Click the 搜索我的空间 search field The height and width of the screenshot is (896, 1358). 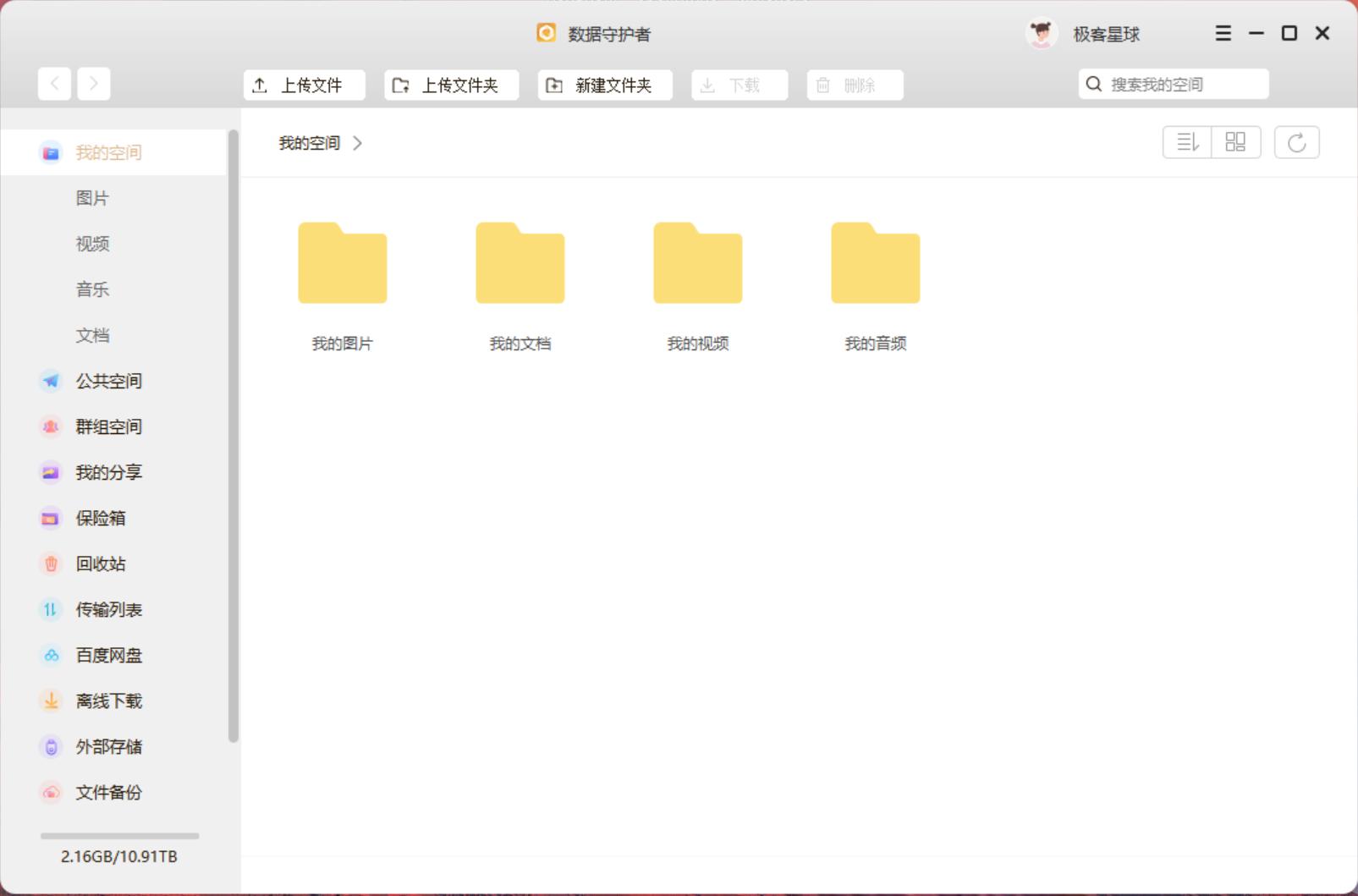point(1174,84)
